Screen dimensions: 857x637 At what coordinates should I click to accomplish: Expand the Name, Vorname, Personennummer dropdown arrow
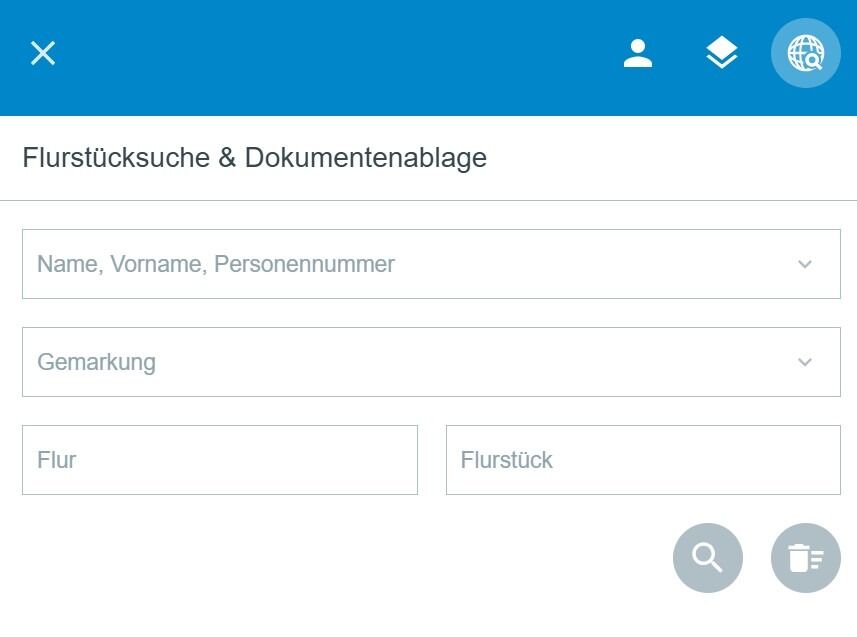(805, 265)
